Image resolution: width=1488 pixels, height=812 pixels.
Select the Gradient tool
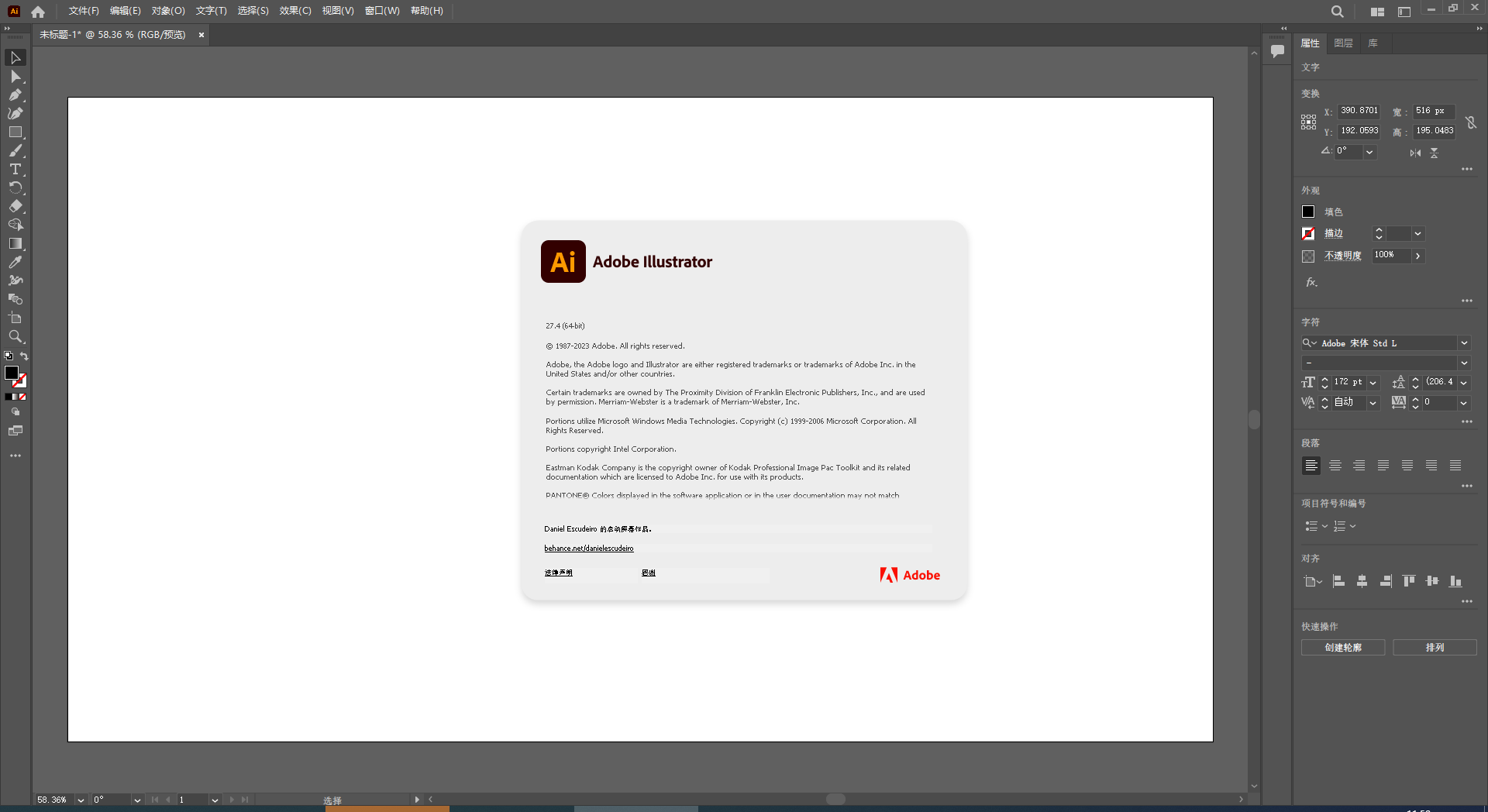tap(15, 243)
